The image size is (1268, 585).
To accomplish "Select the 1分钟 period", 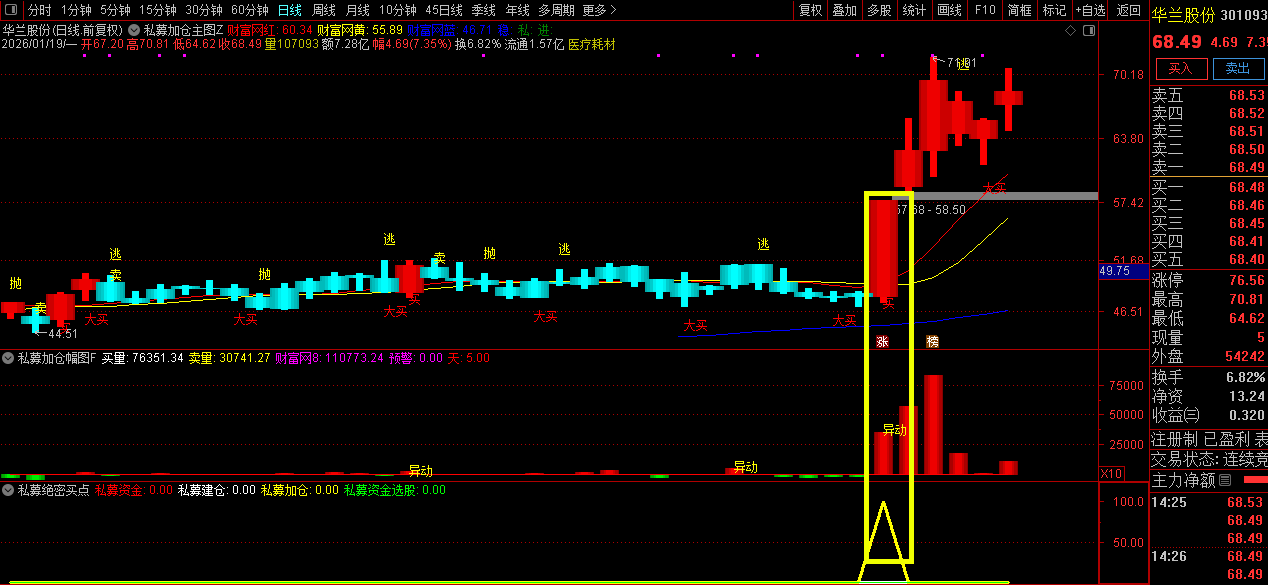I will pos(76,10).
